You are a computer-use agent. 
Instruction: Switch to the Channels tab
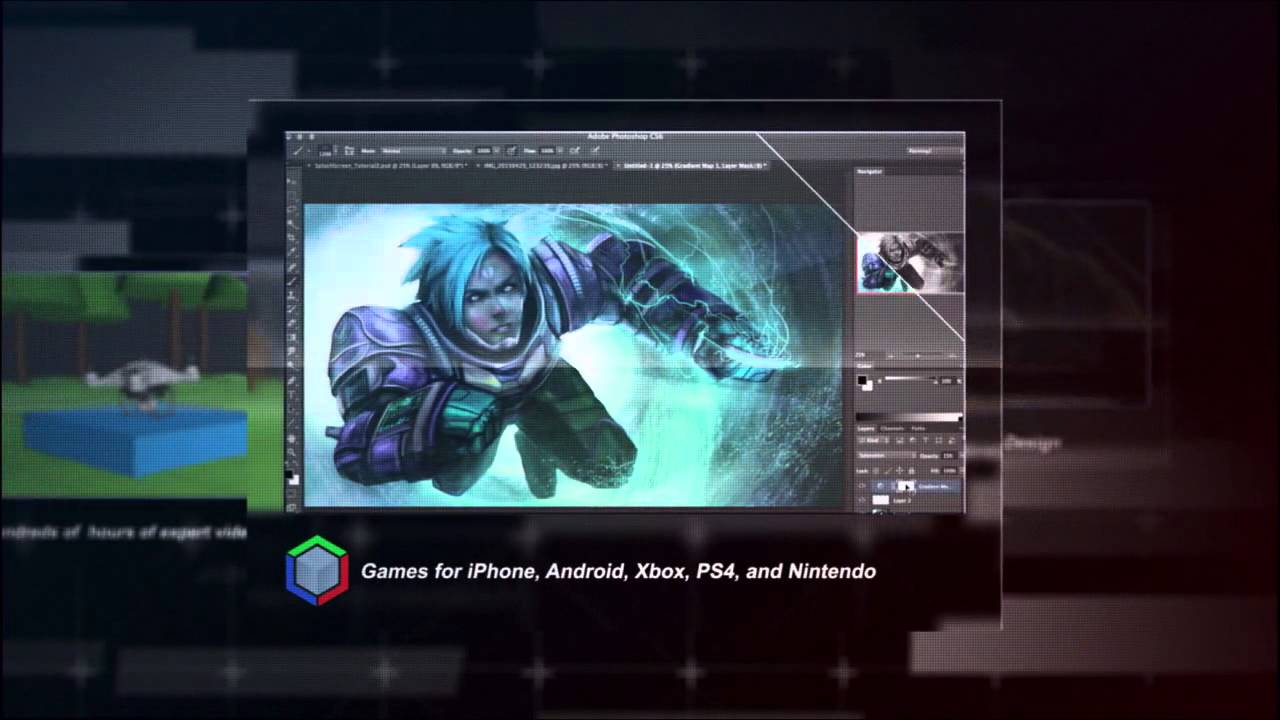[892, 429]
